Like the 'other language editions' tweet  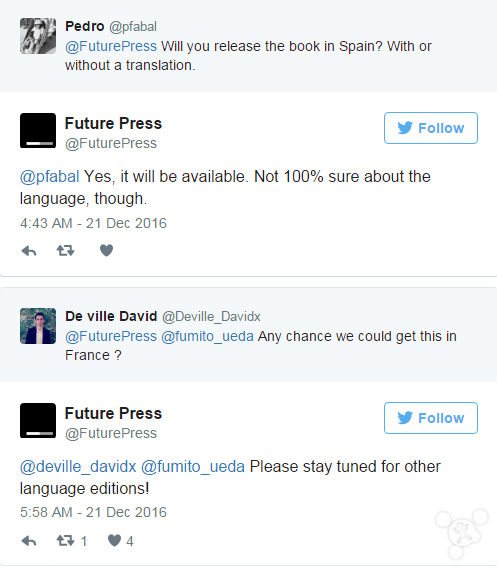(120, 541)
